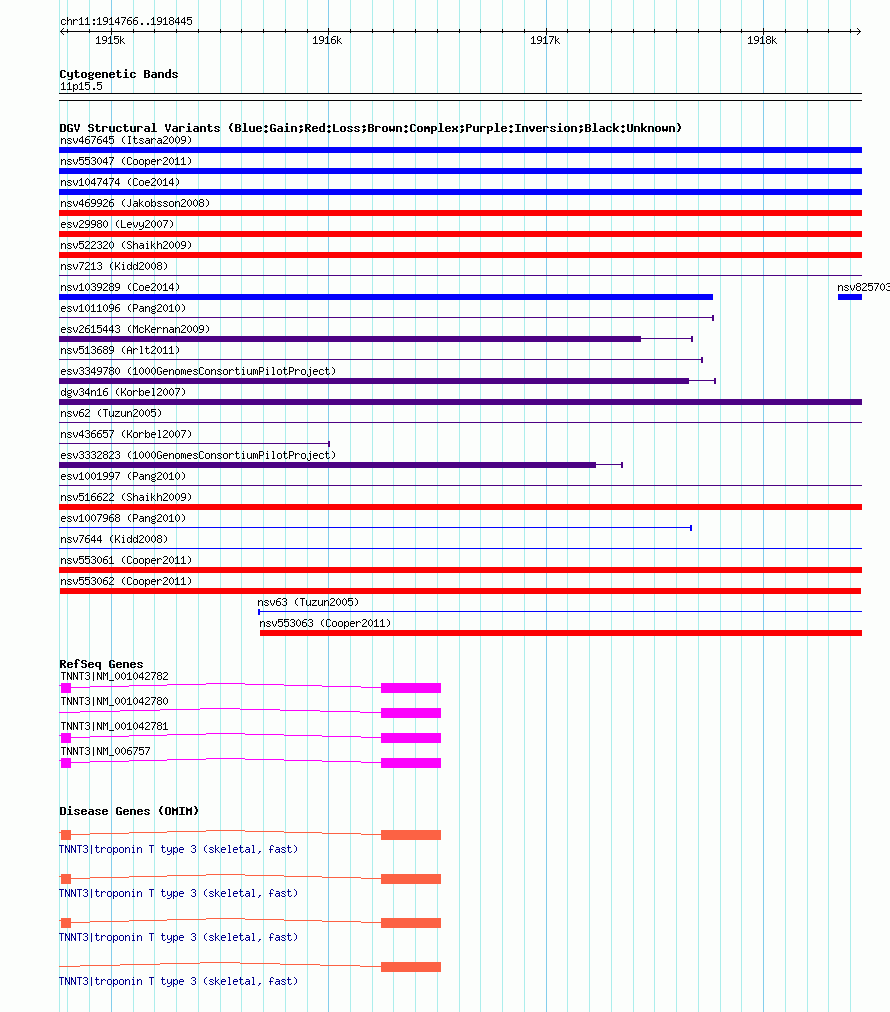Image resolution: width=890 pixels, height=1012 pixels.
Task: Select the nsv63 (Tuzun2005) variant label
Action: point(308,602)
